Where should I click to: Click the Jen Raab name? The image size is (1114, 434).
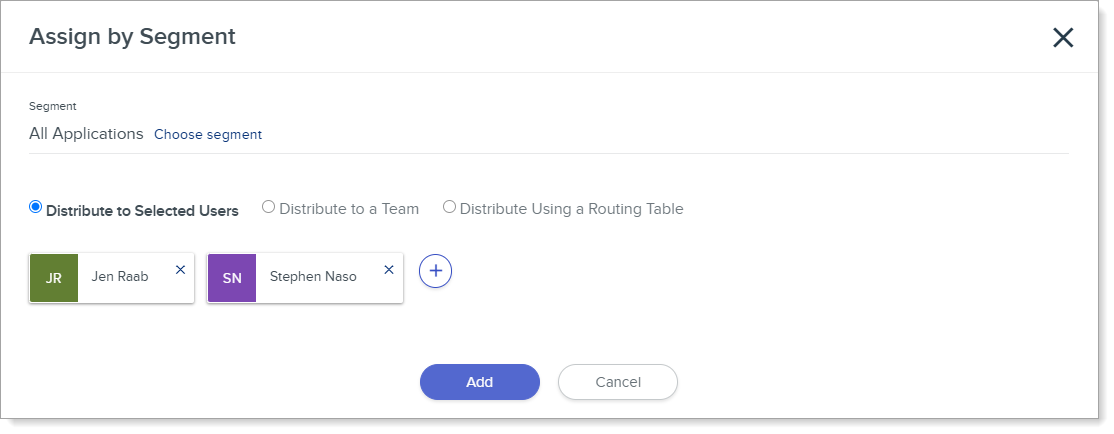pyautogui.click(x=120, y=276)
